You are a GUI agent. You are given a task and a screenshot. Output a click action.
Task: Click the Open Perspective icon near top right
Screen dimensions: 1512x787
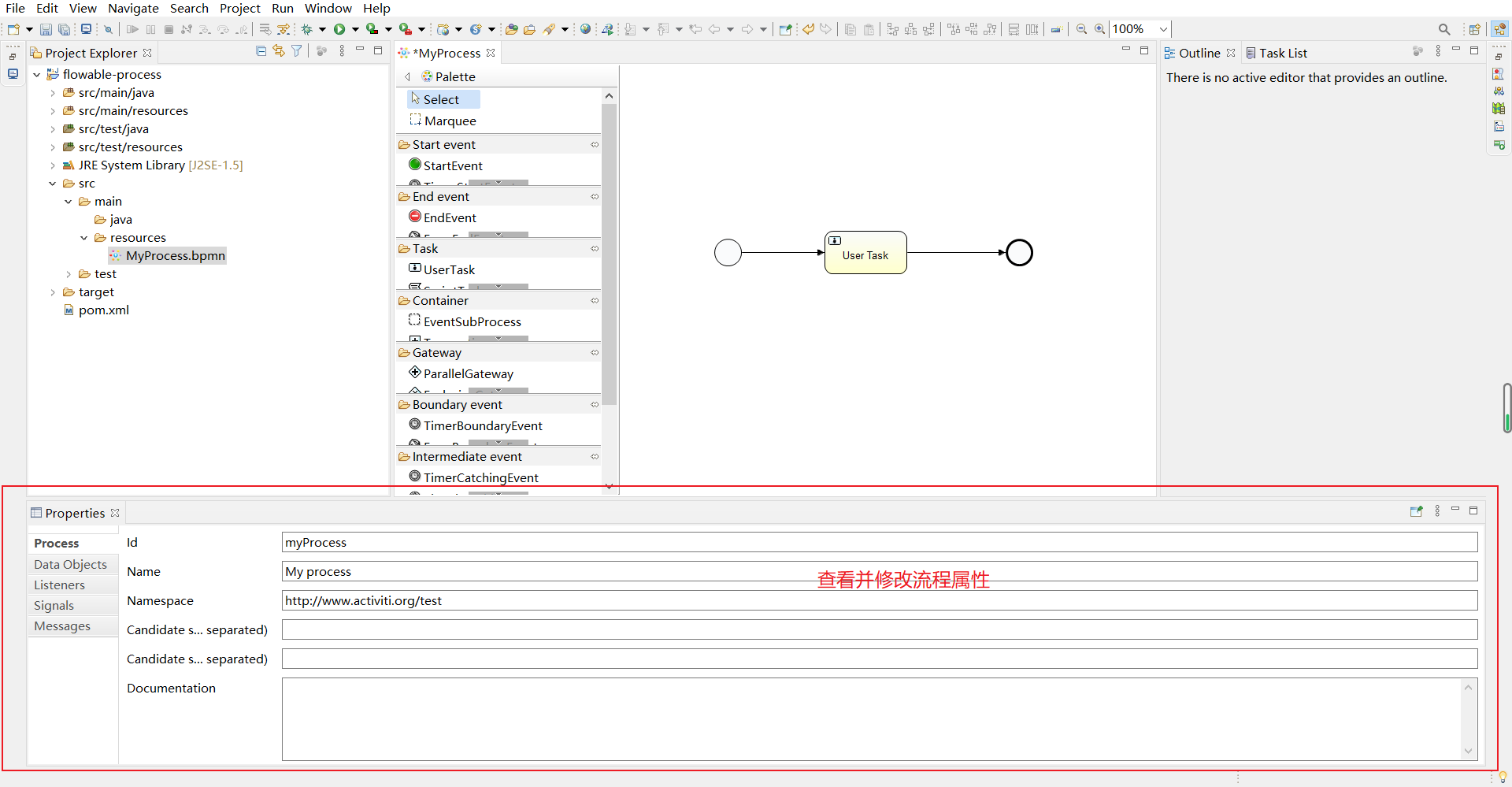(1476, 29)
